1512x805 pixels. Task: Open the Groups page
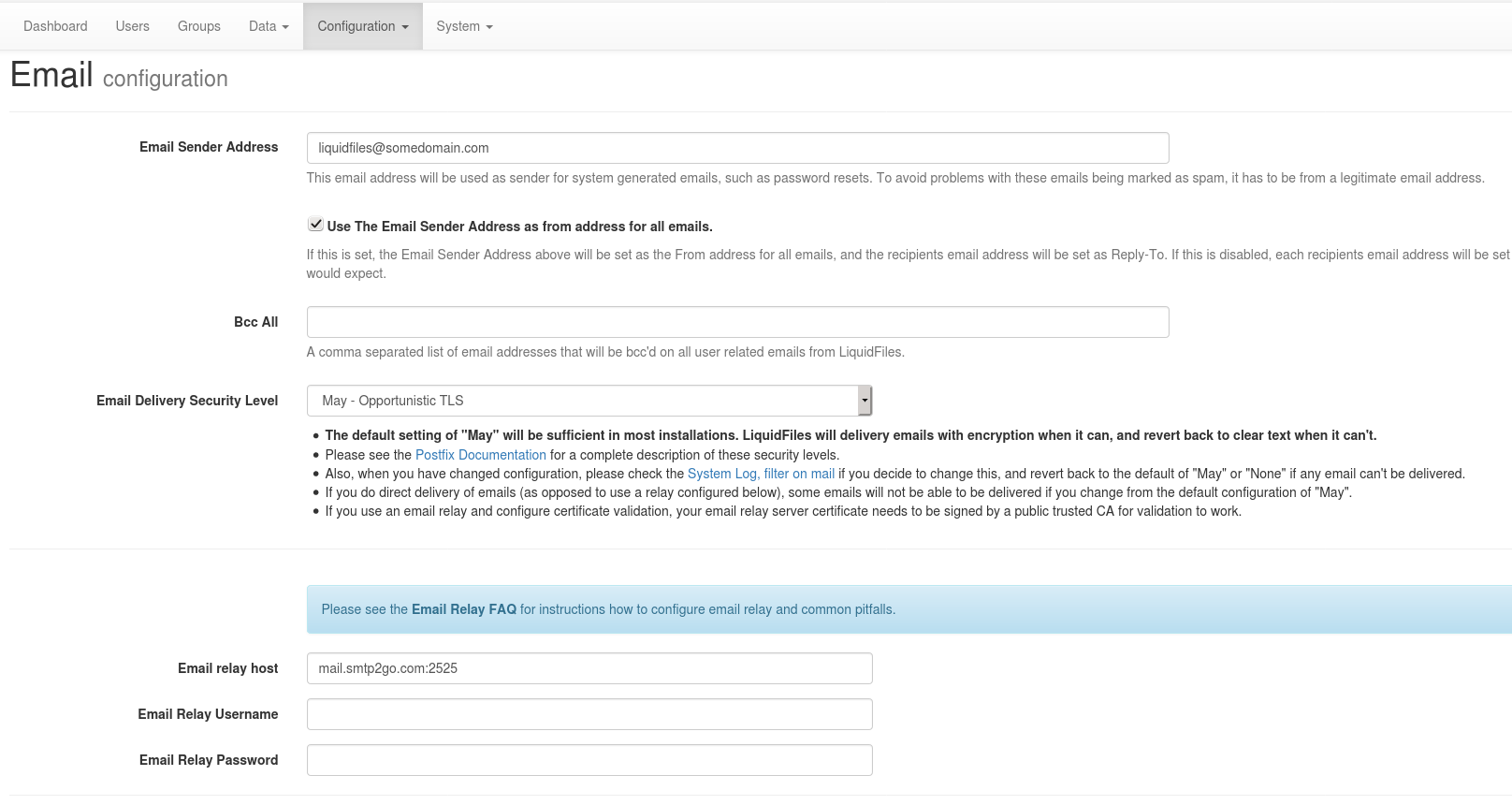[x=198, y=26]
